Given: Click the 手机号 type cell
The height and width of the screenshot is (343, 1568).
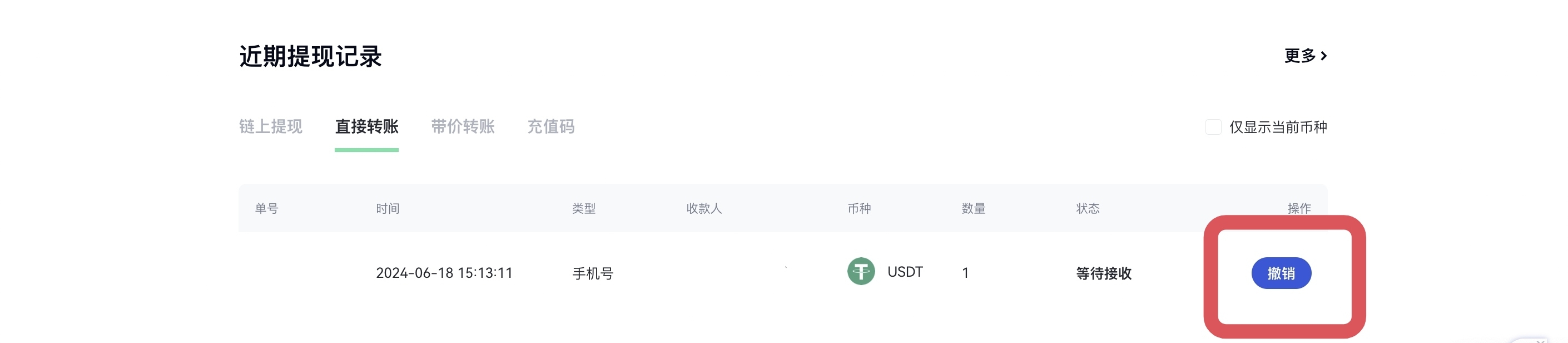Looking at the screenshot, I should (x=593, y=273).
